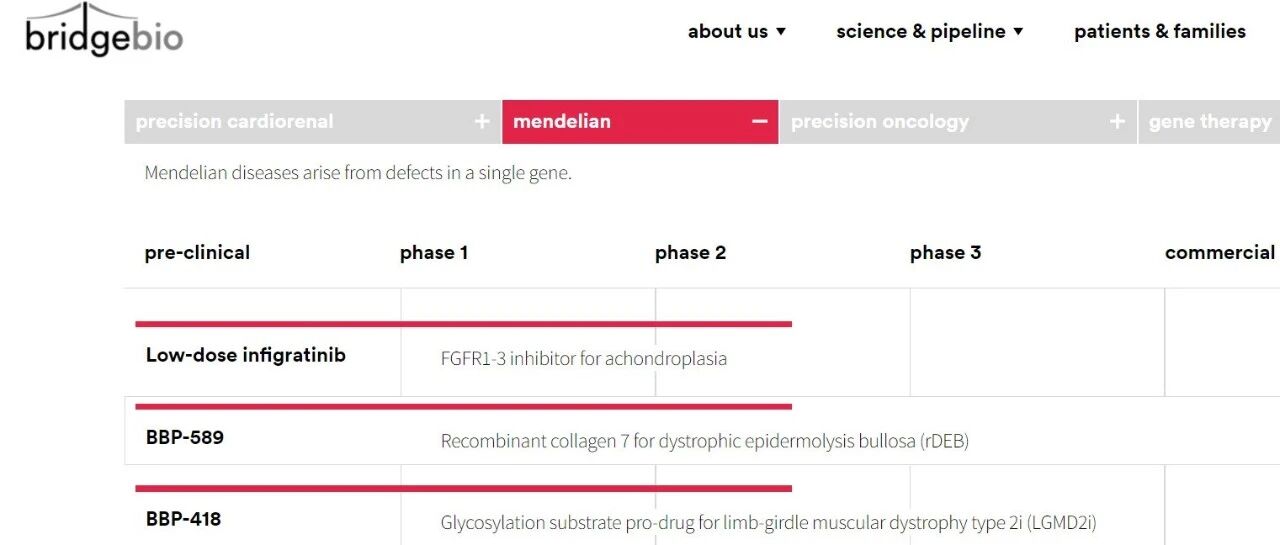Expand precision oncology with plus icon
This screenshot has width=1280, height=545.
(x=1117, y=122)
